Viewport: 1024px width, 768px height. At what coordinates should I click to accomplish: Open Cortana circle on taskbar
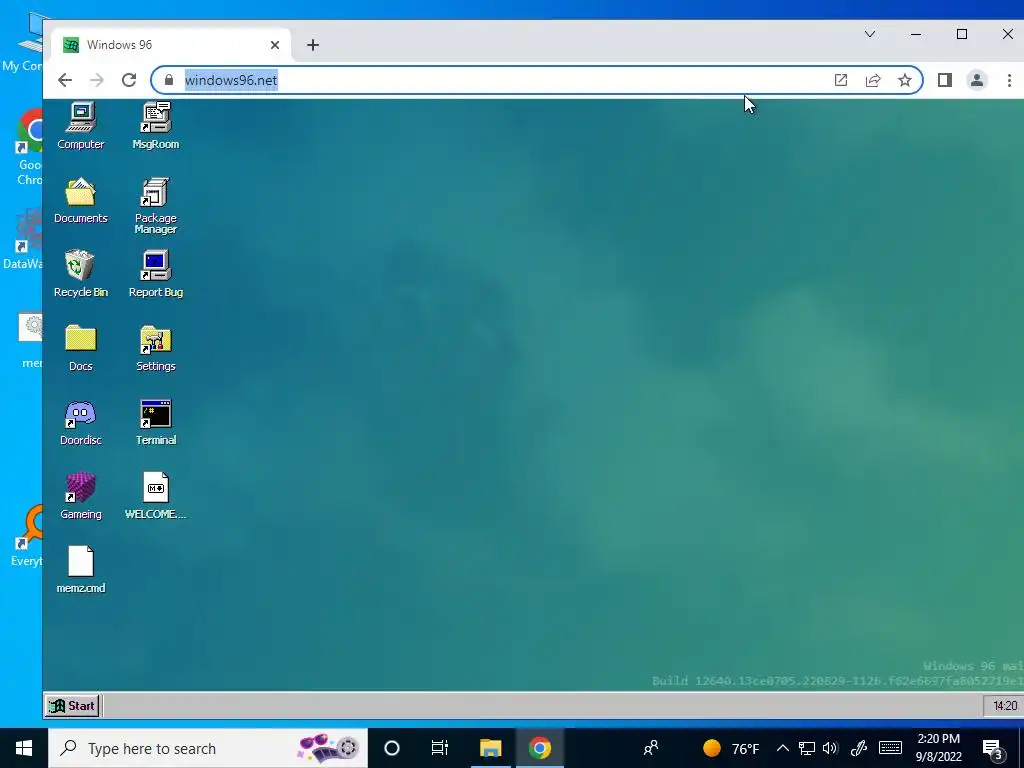pyautogui.click(x=392, y=748)
